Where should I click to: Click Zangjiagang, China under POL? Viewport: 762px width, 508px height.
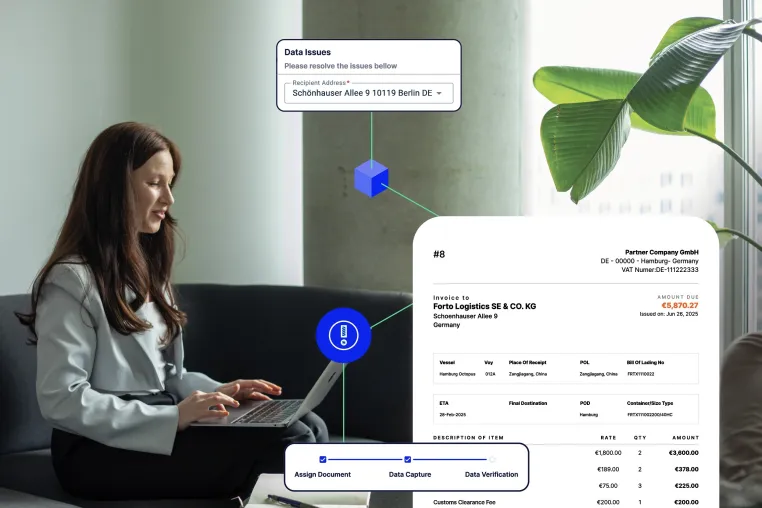click(599, 374)
